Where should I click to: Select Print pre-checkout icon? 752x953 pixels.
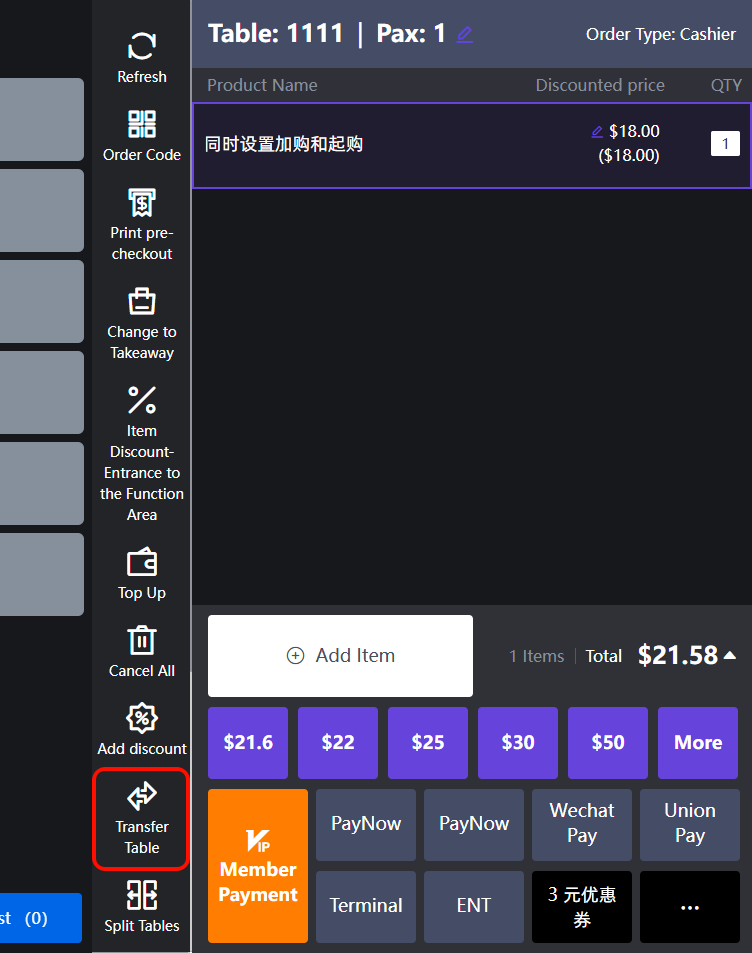click(x=142, y=203)
